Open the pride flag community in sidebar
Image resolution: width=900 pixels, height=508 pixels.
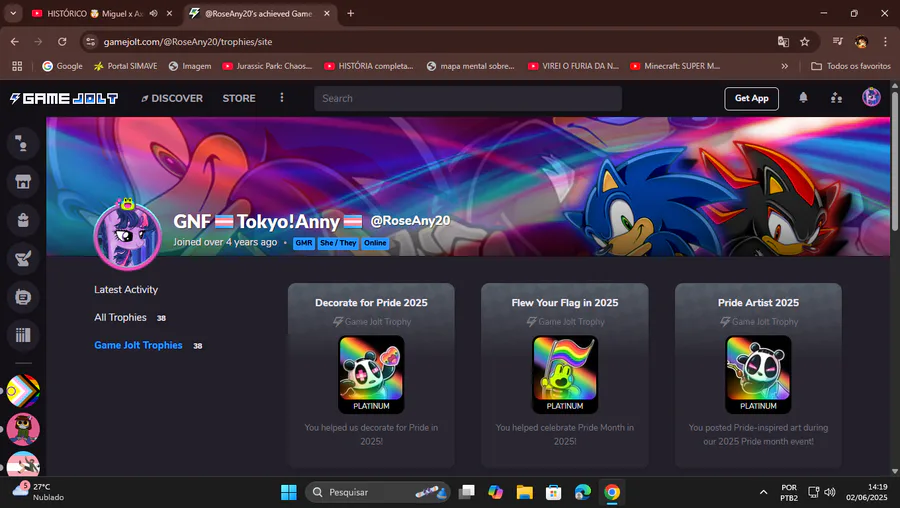[x=23, y=391]
